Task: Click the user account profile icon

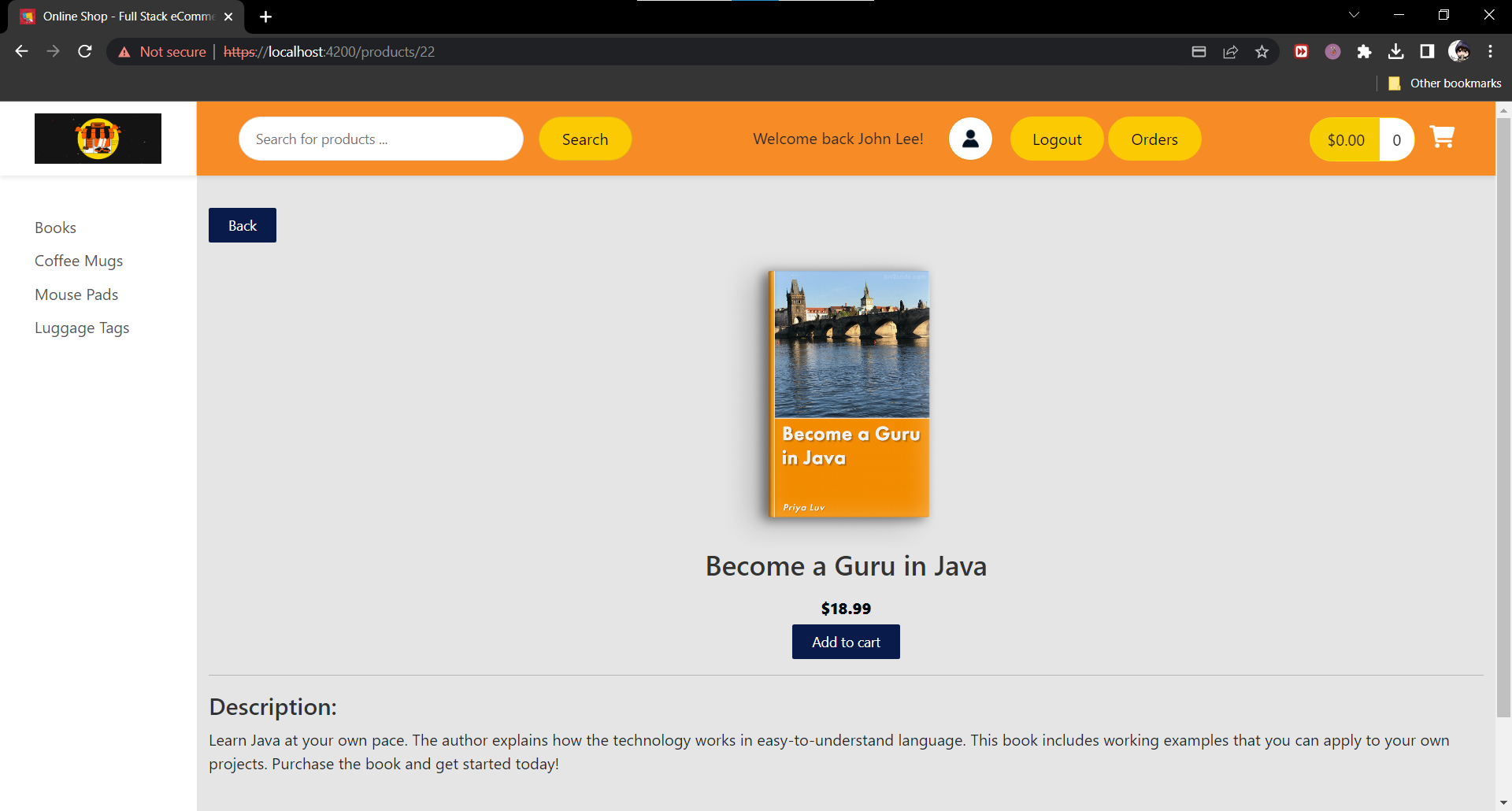Action: point(970,138)
